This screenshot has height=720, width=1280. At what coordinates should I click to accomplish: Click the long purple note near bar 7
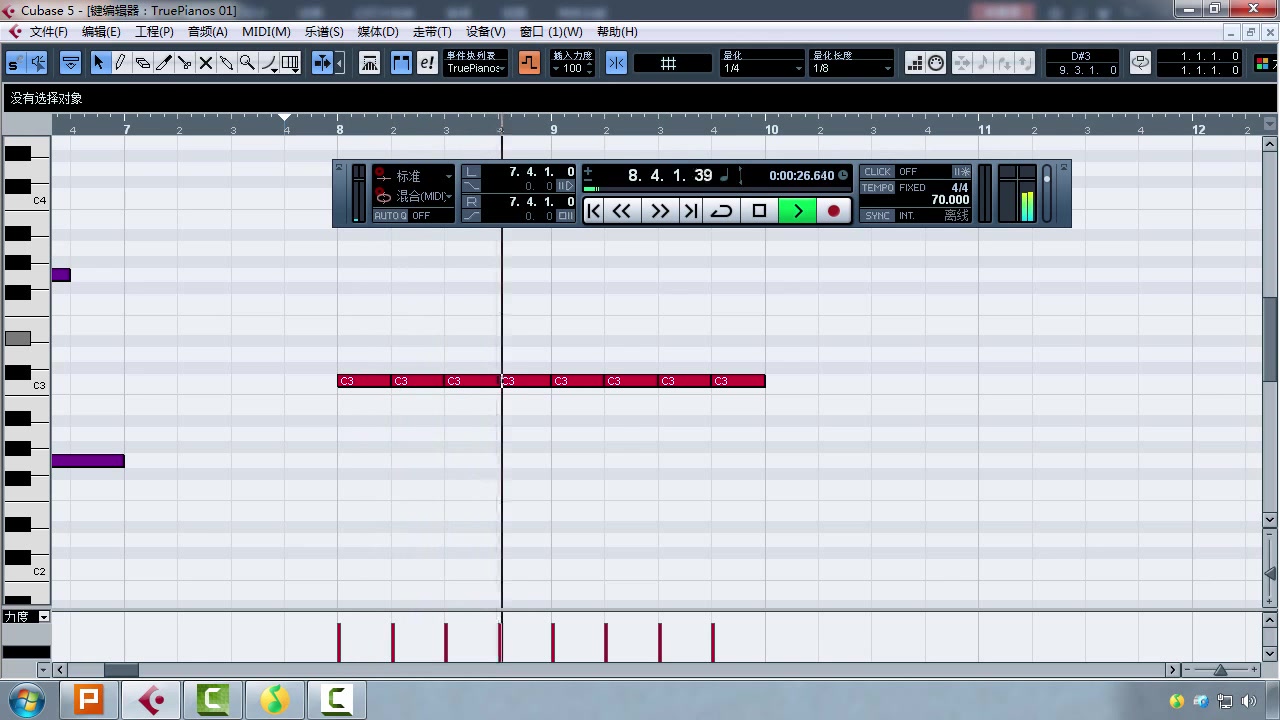(x=88, y=461)
